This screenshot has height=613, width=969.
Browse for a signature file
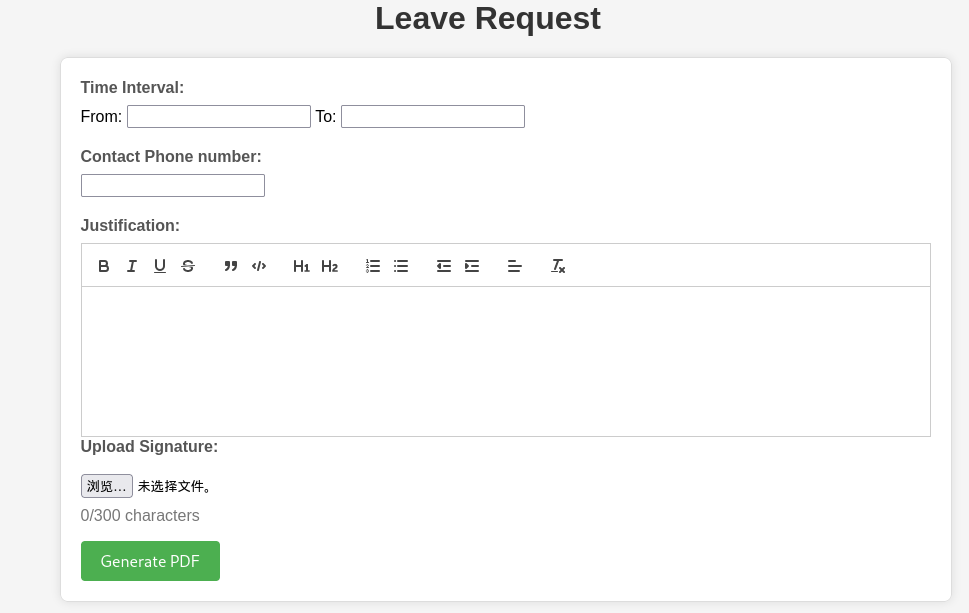click(x=107, y=486)
